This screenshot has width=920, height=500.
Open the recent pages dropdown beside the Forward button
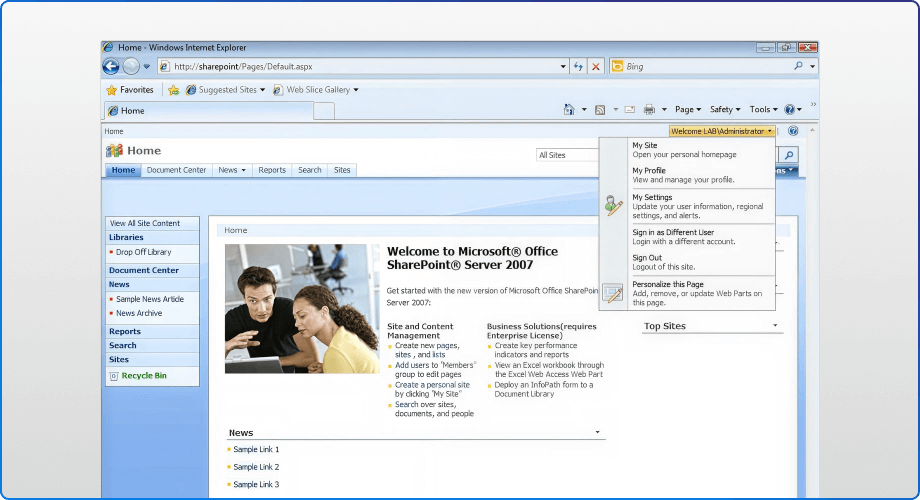(x=147, y=66)
